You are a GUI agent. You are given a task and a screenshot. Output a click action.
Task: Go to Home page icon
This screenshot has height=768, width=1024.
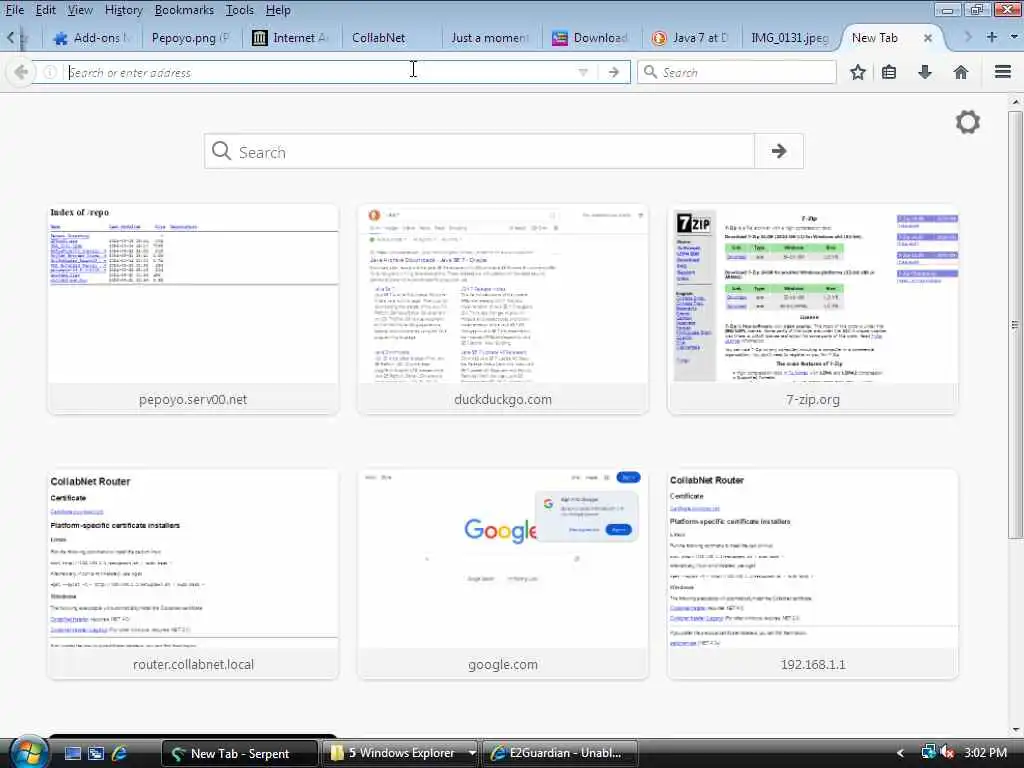click(961, 72)
